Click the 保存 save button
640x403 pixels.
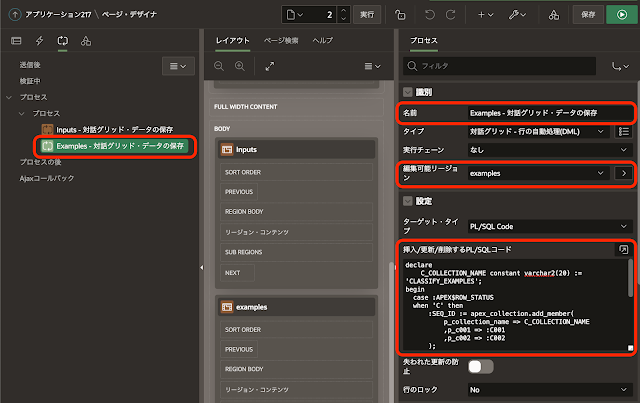click(588, 15)
